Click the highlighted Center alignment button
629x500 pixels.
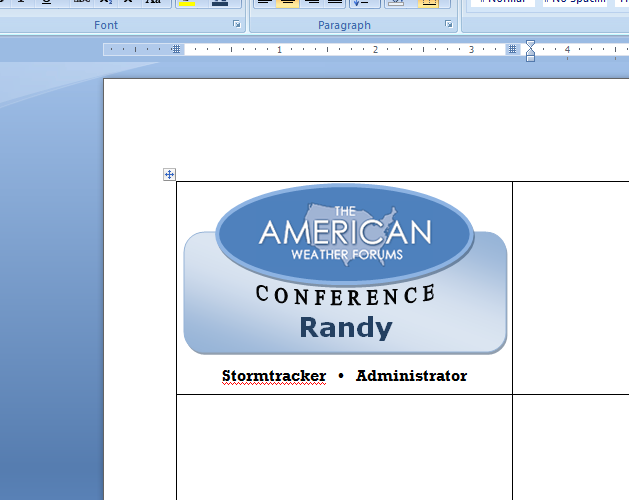(287, 3)
